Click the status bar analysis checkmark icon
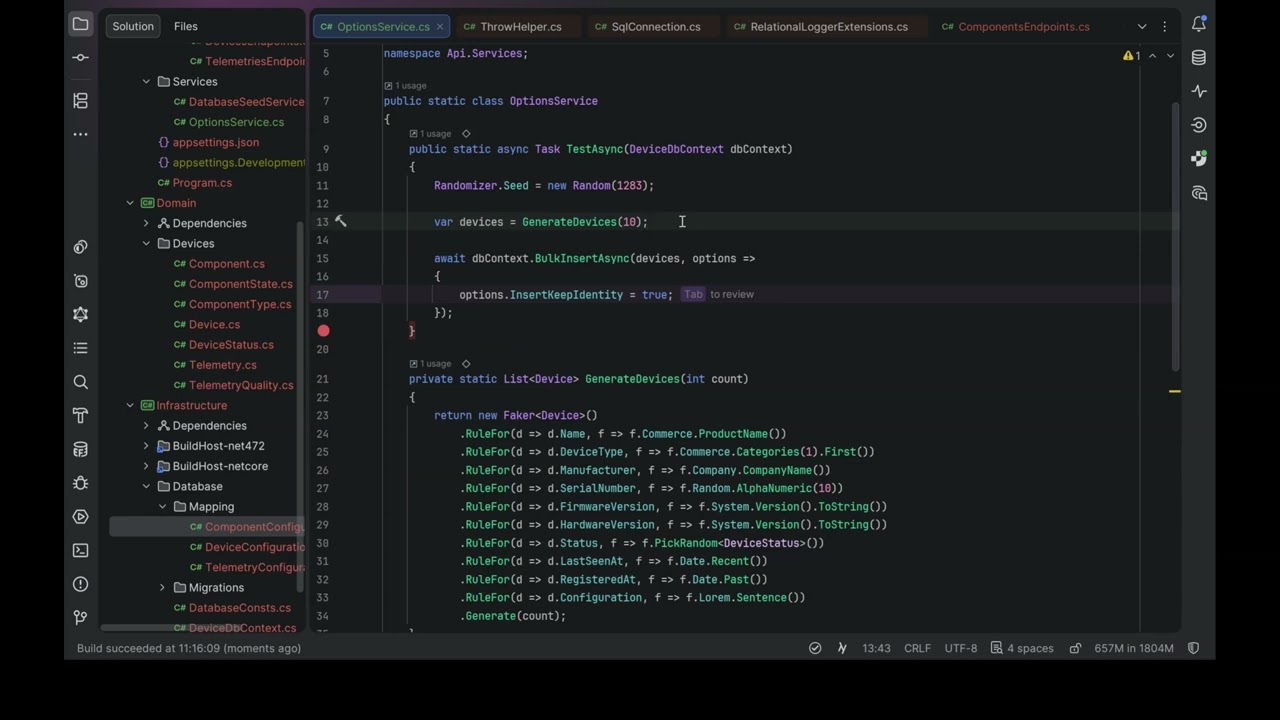1280x720 pixels. click(815, 648)
